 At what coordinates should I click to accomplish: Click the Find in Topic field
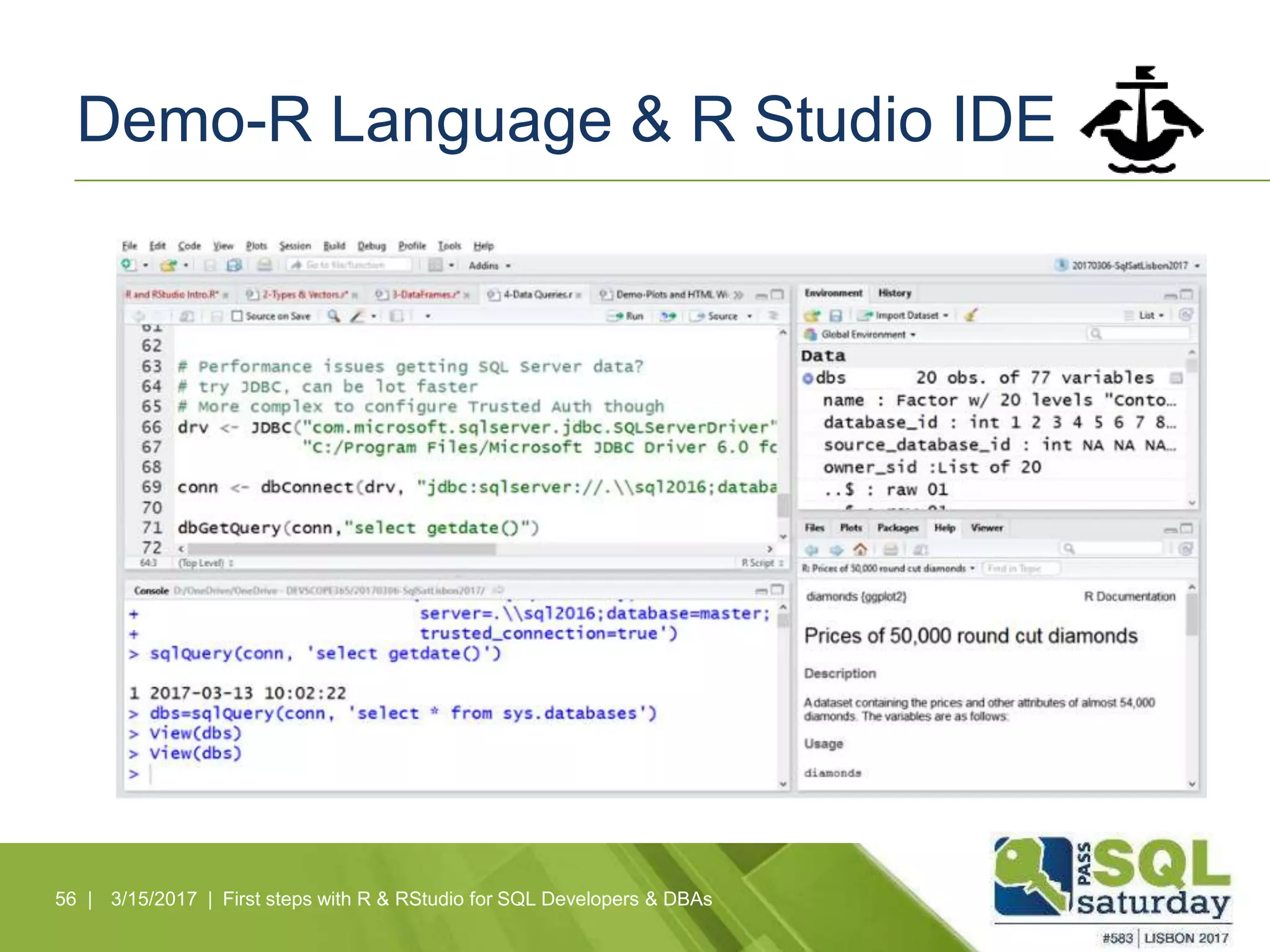click(1021, 568)
